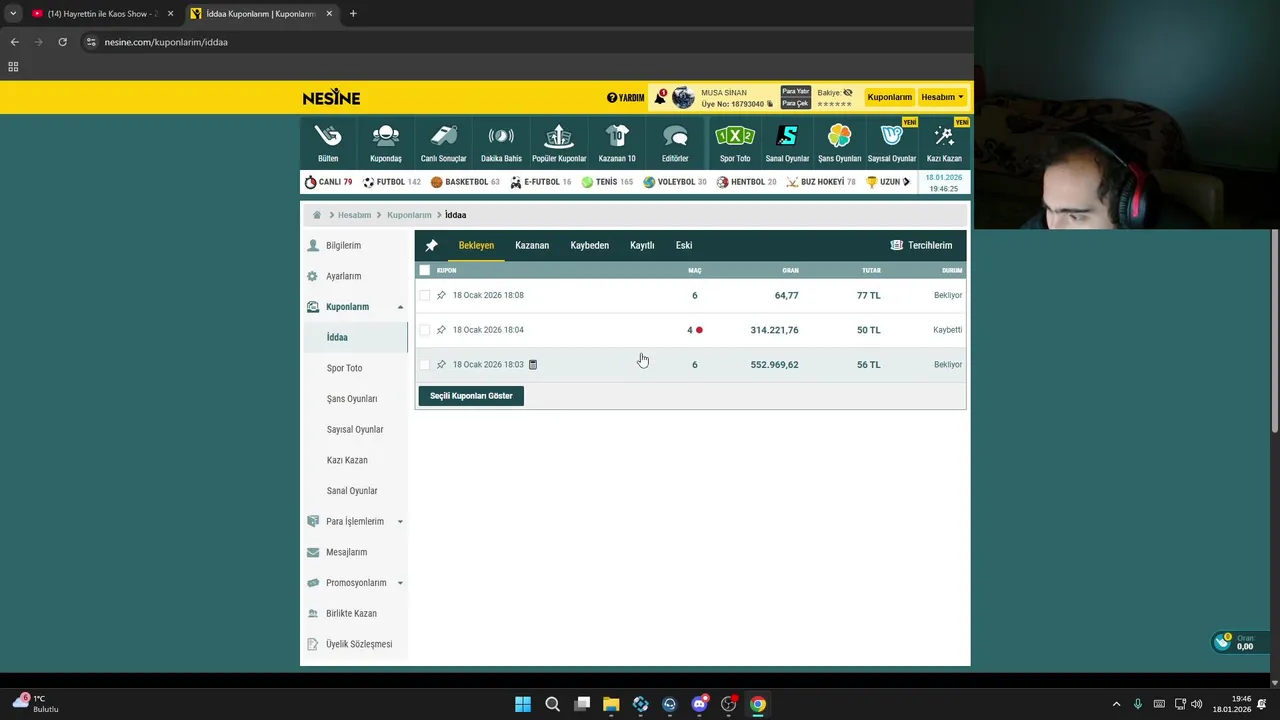This screenshot has width=1280, height=720.
Task: Open browser tab search dropdown
Action: (x=12, y=14)
